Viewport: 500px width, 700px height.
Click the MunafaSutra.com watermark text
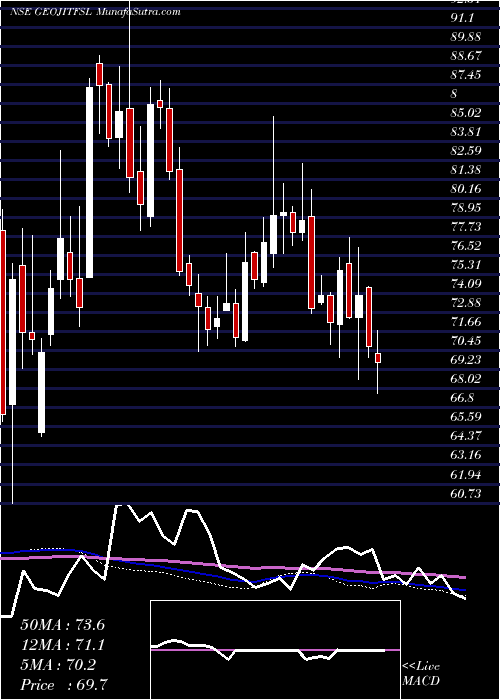[138, 12]
